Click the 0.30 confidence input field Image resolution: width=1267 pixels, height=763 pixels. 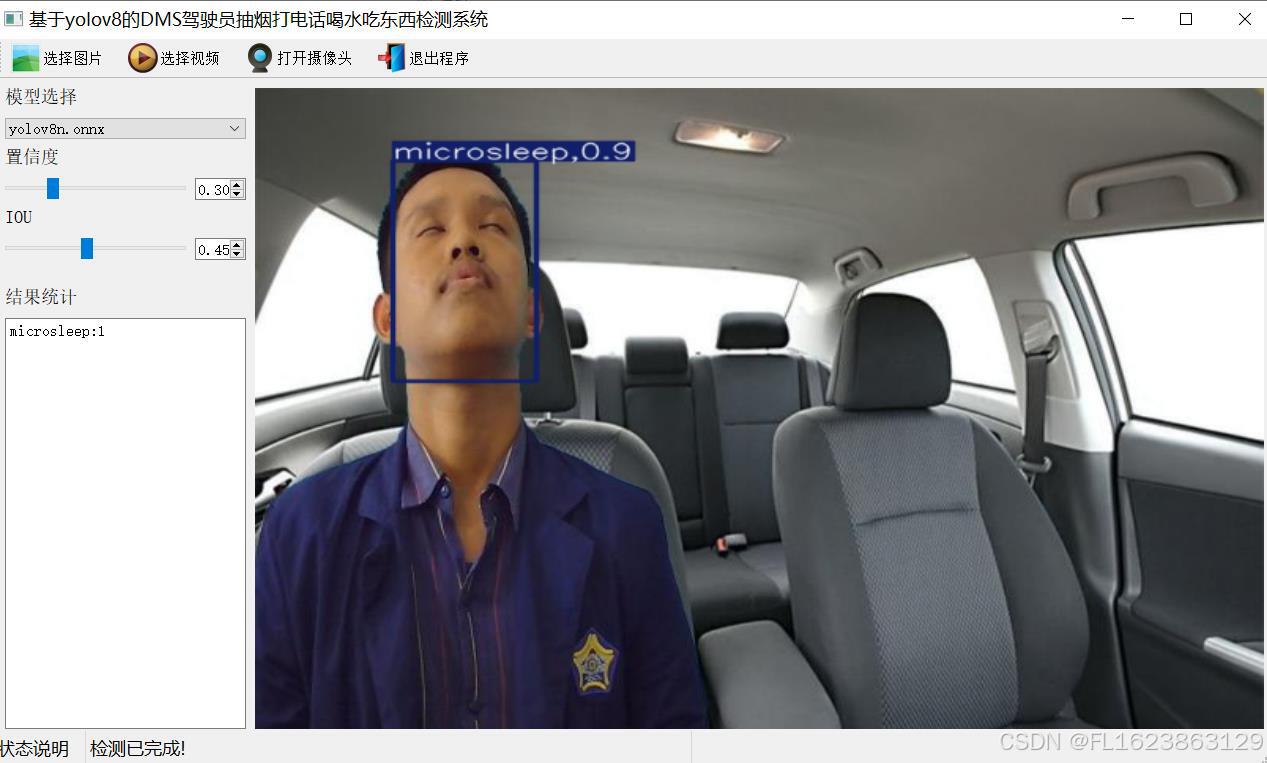coord(213,190)
